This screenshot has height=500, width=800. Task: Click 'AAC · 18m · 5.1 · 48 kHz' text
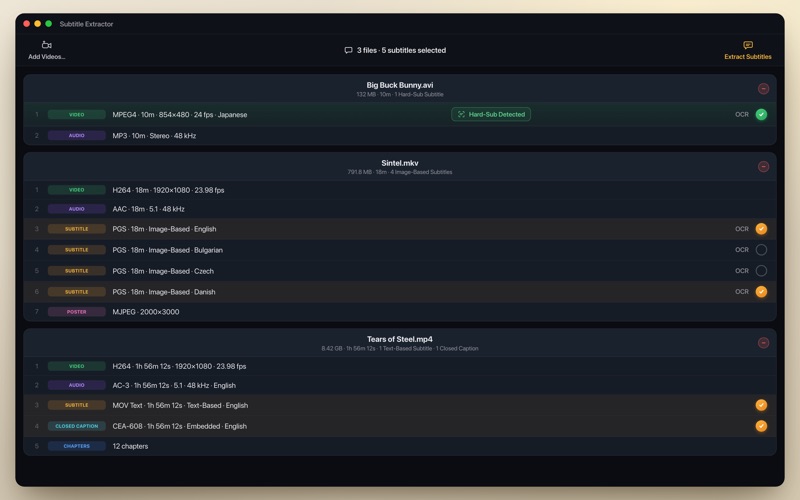[x=148, y=209]
